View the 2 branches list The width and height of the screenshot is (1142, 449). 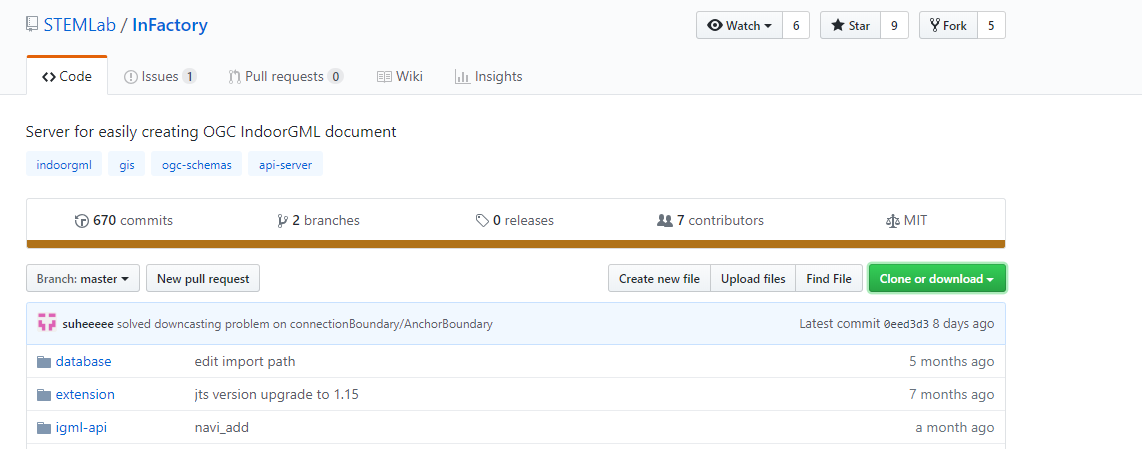(x=318, y=220)
